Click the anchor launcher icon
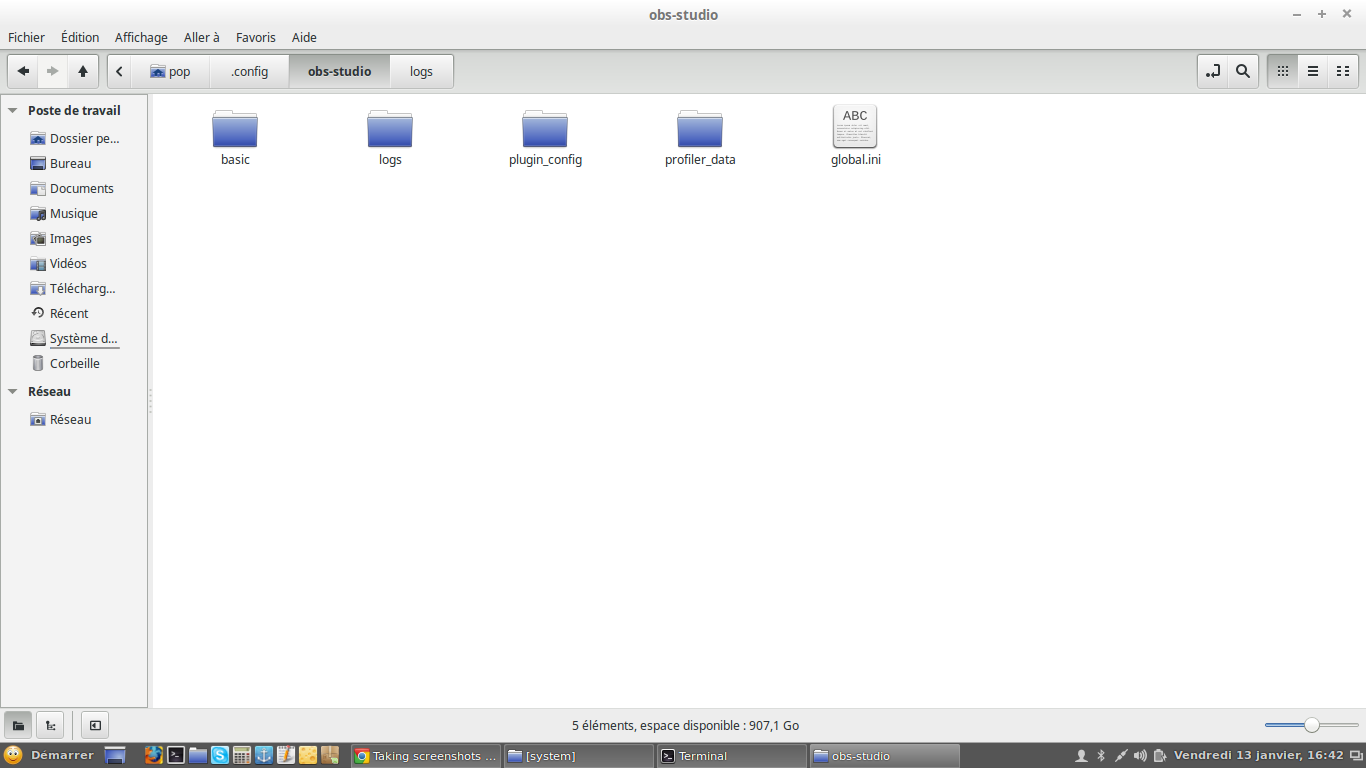 (264, 756)
